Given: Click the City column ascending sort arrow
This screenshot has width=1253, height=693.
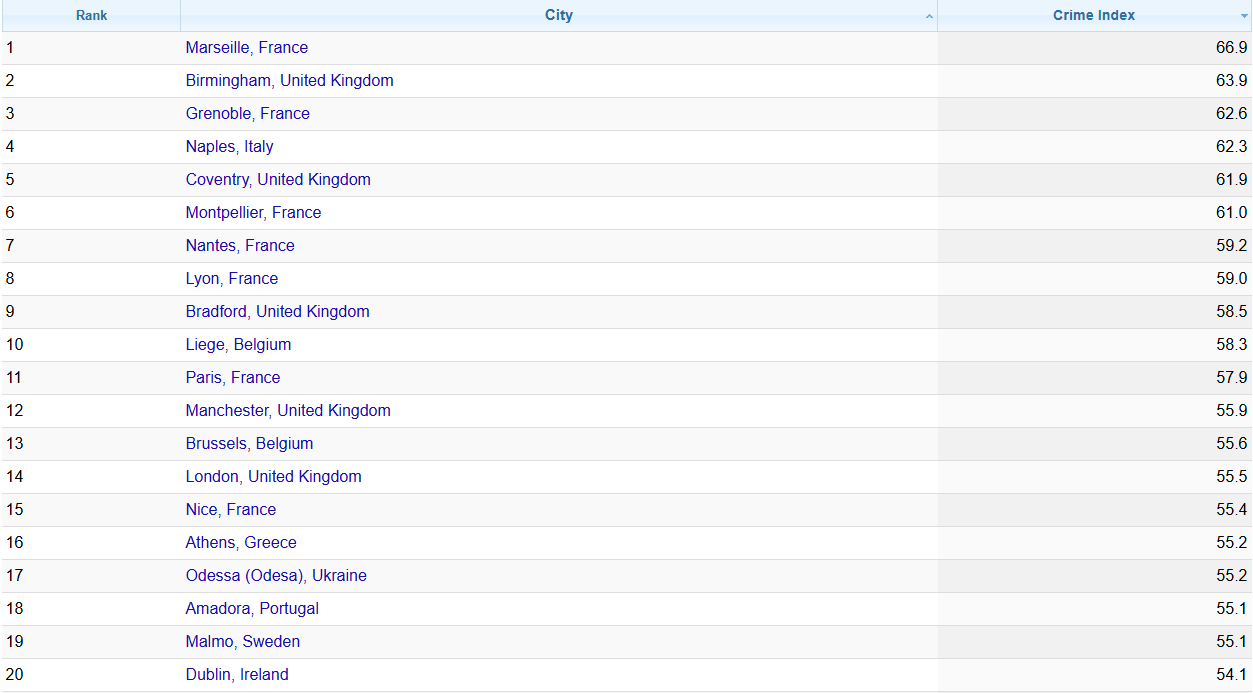Looking at the screenshot, I should 929,17.
